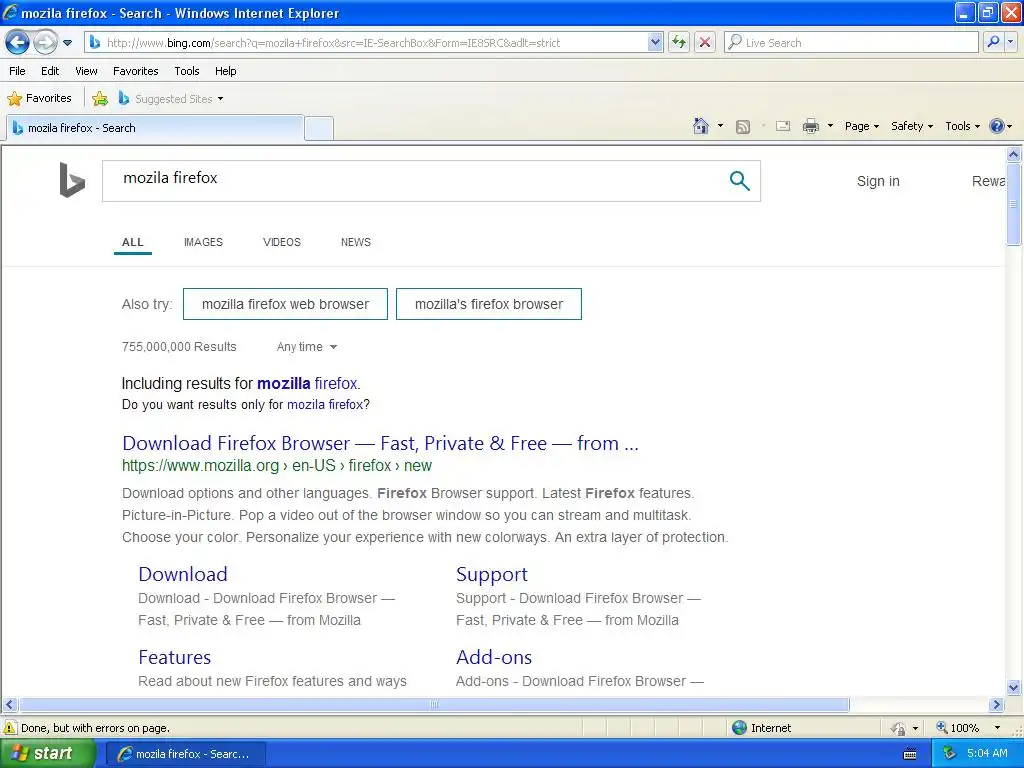1024x768 pixels.
Task: Open the Windows Start menu
Action: pyautogui.click(x=48, y=753)
